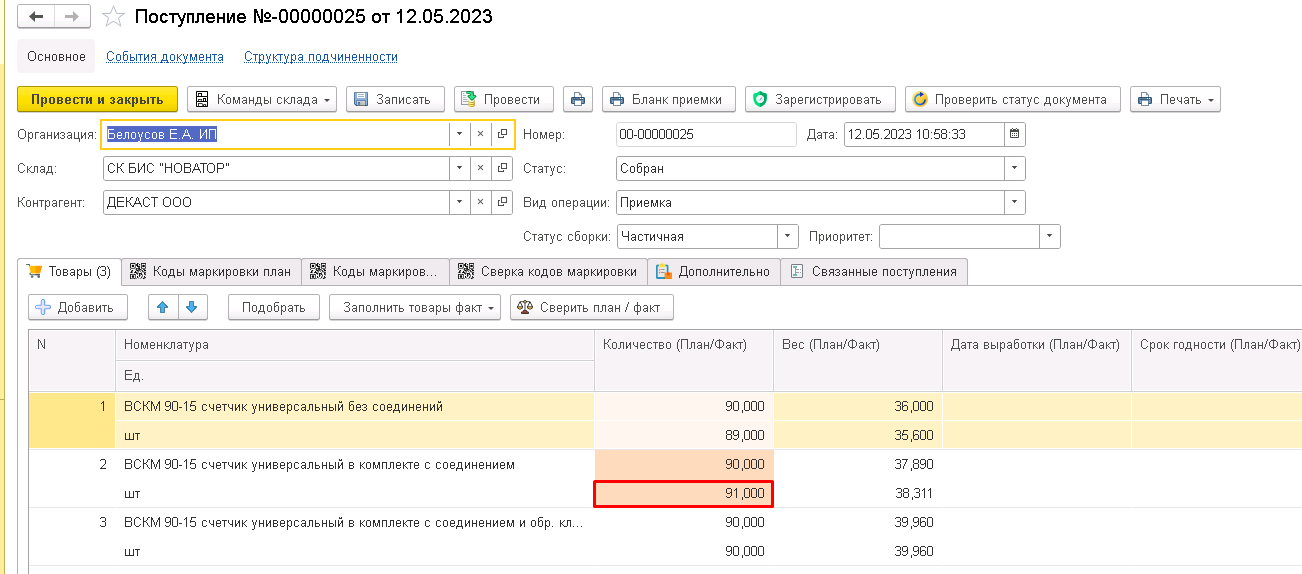Expand the Вид операции dropdown
This screenshot has height=574, width=1302.
click(1014, 202)
